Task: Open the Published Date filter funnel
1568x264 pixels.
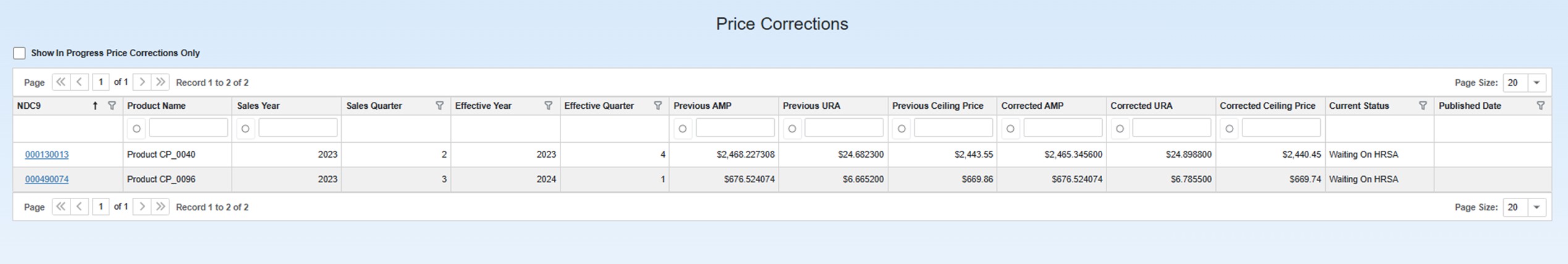Action: click(x=1541, y=106)
